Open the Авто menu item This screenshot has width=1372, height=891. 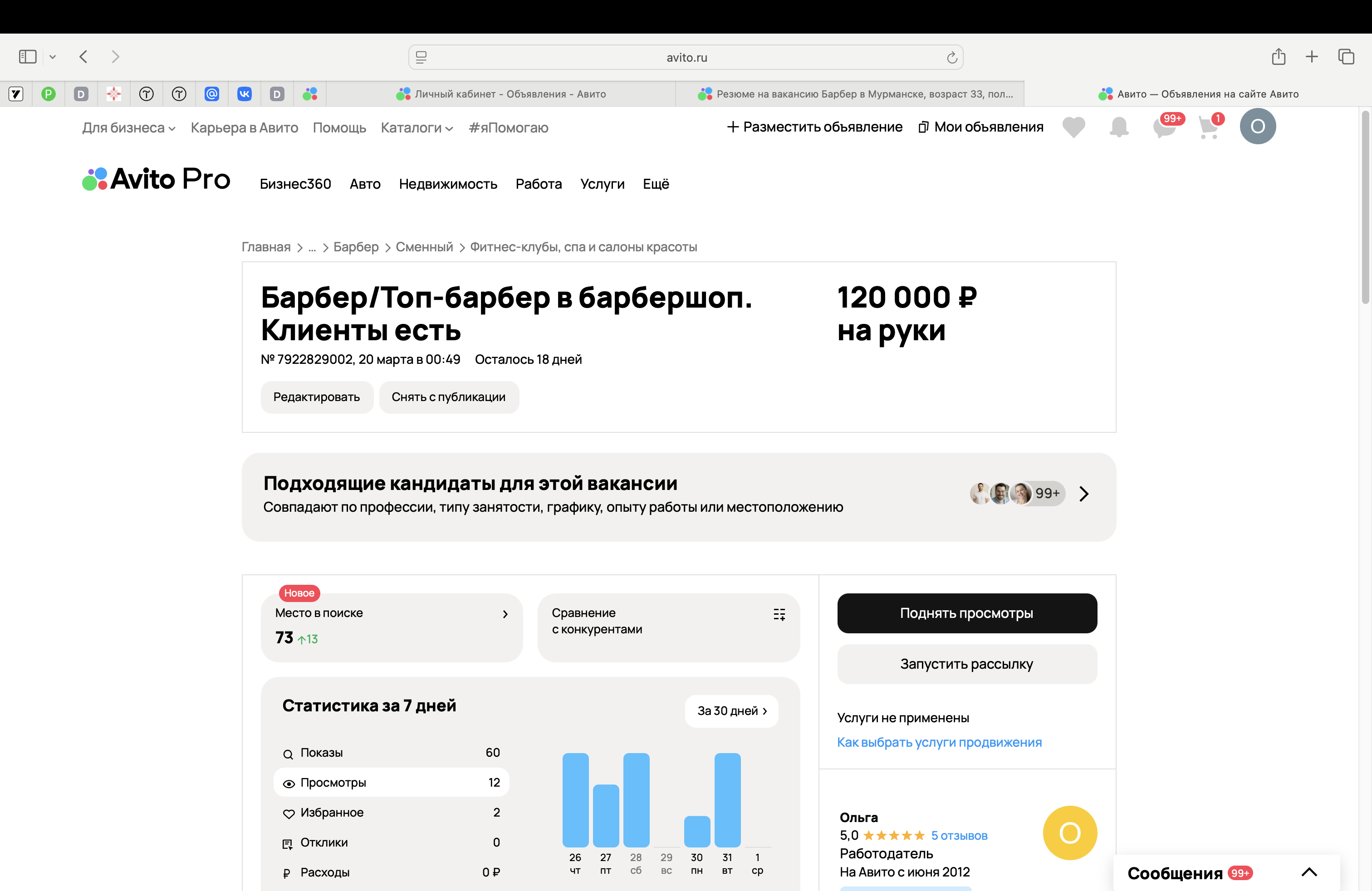365,184
